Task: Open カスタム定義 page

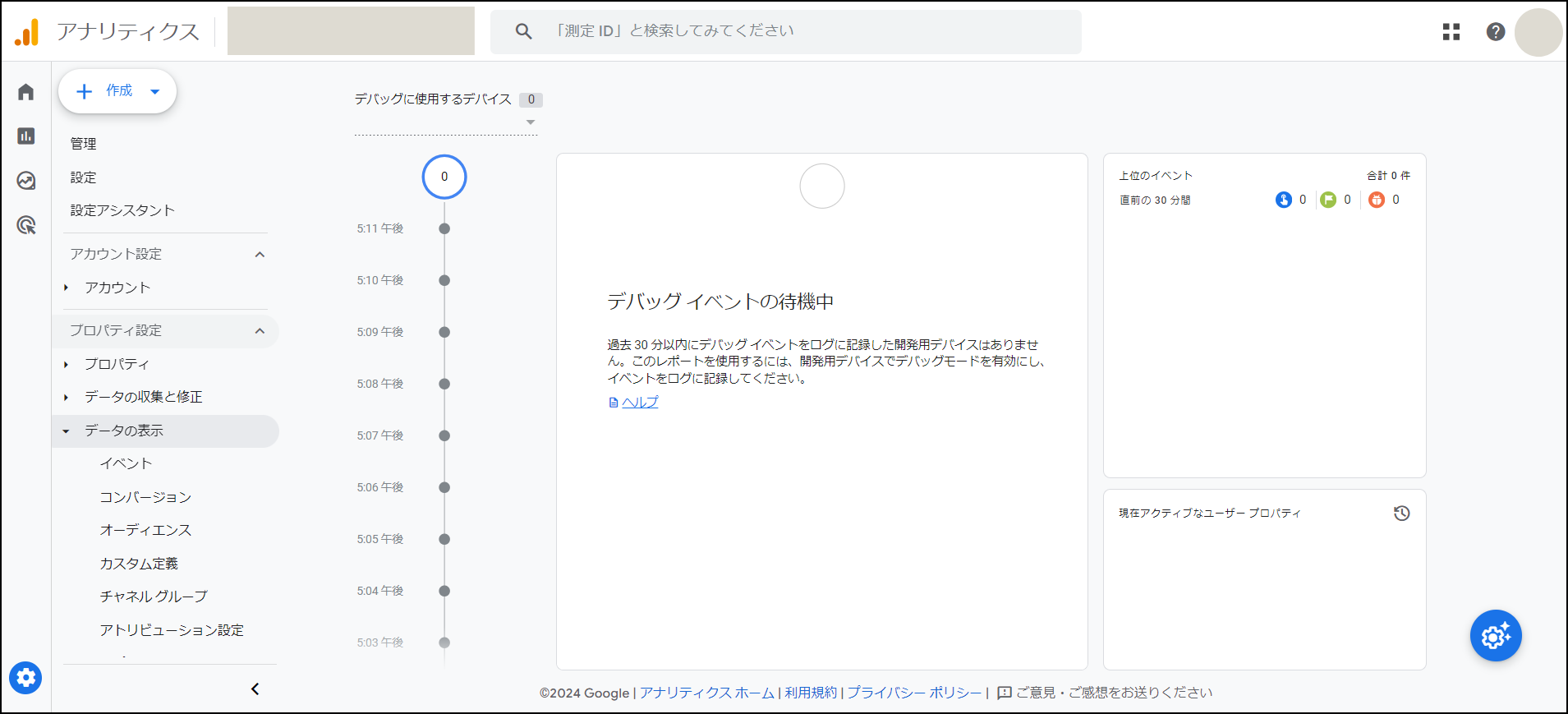Action: click(x=139, y=564)
